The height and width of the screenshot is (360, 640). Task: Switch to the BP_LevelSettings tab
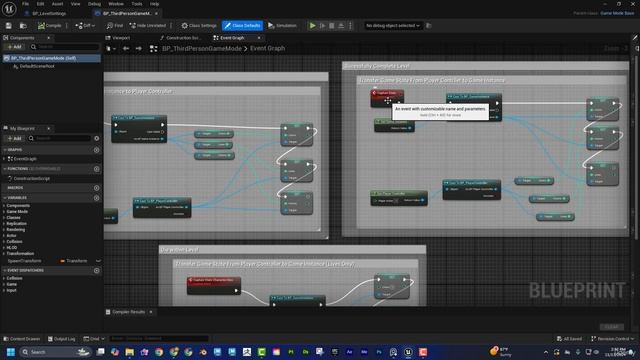(x=49, y=13)
